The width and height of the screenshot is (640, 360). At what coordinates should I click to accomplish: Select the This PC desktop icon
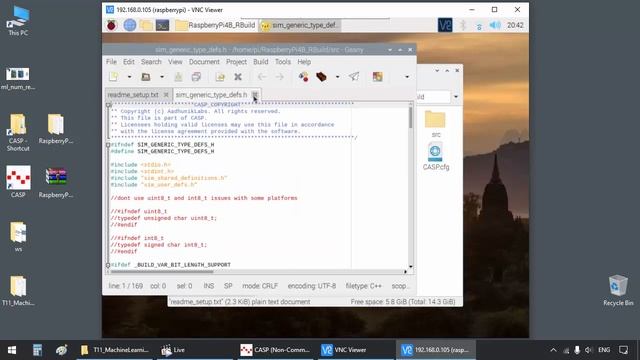tap(18, 21)
